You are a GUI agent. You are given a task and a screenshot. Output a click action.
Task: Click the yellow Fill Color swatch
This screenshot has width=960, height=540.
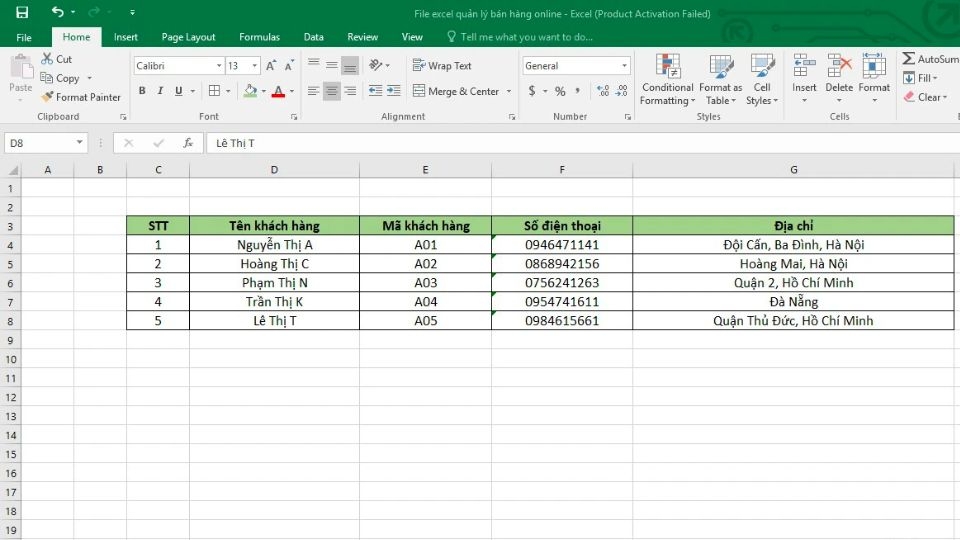[x=250, y=91]
